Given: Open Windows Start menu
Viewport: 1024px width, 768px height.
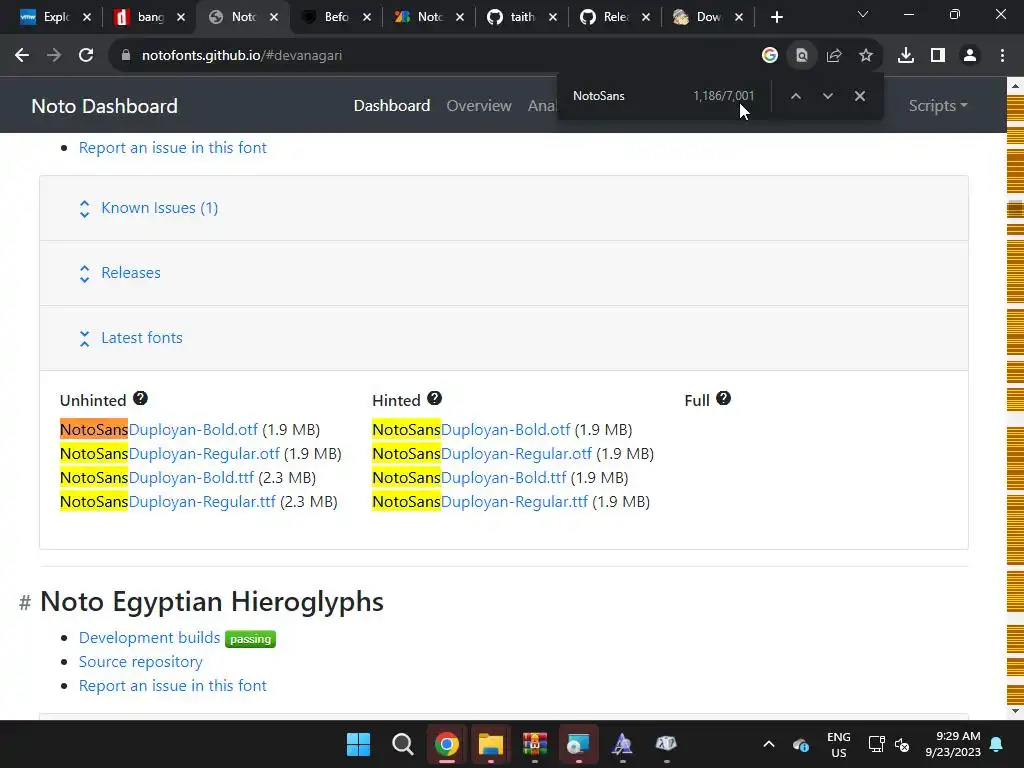Looking at the screenshot, I should tap(358, 744).
